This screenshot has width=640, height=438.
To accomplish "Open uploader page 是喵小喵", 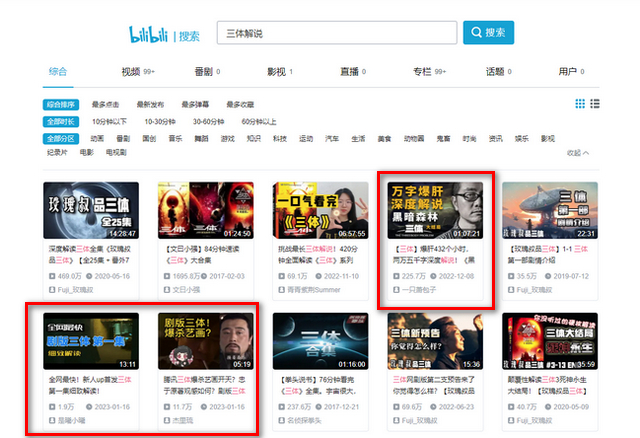I will (71, 420).
